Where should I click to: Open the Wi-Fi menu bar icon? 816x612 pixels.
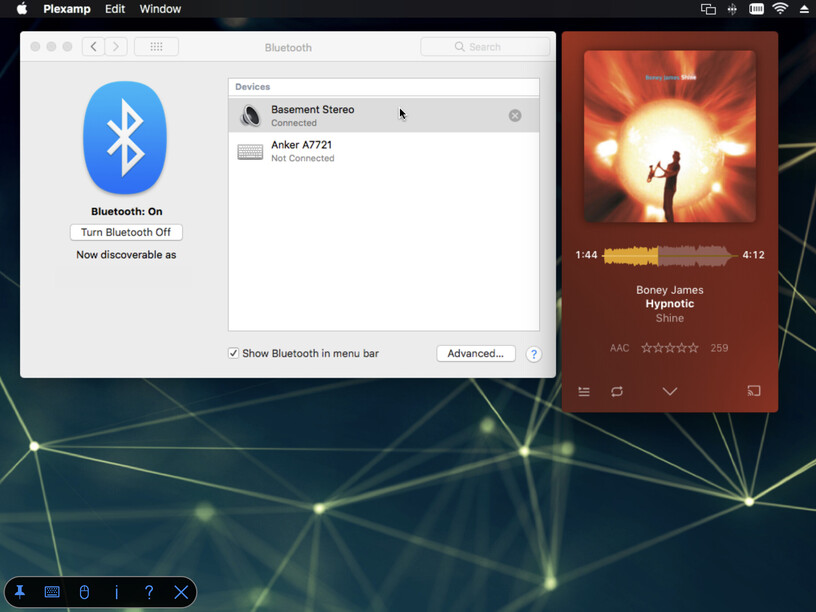(780, 8)
